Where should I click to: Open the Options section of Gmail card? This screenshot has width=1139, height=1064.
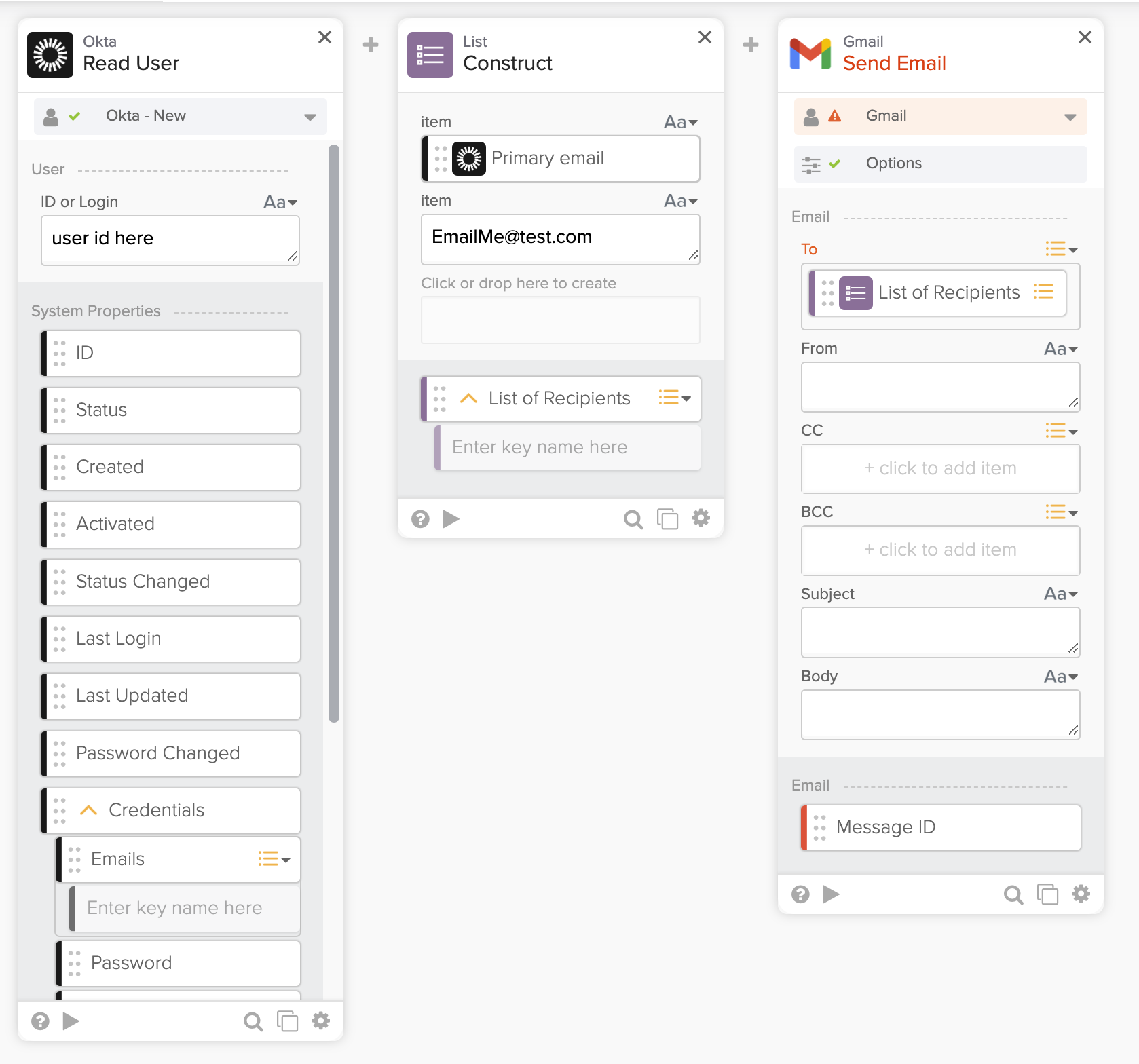click(941, 164)
